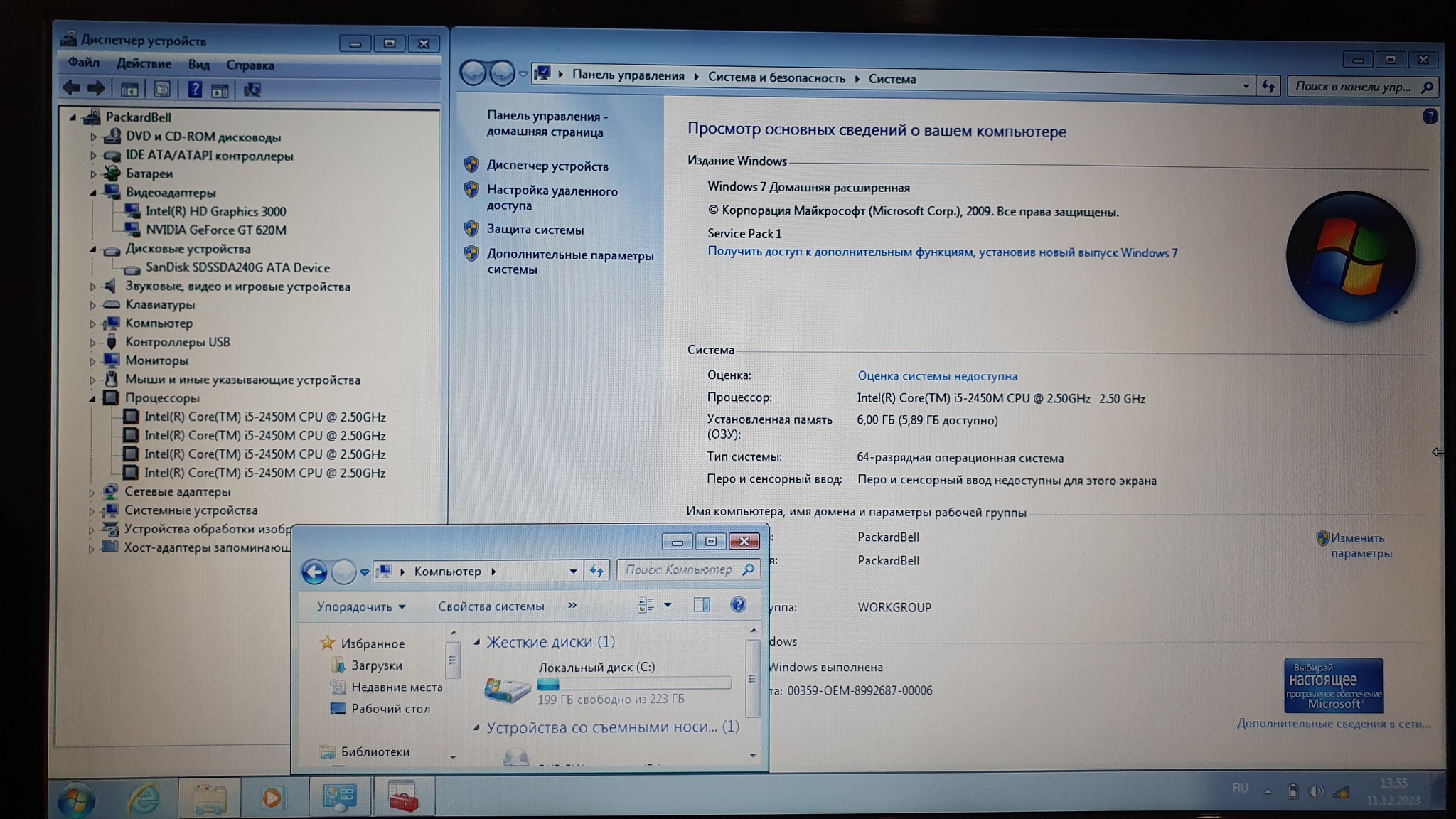Click the control panel search field

1353,87
